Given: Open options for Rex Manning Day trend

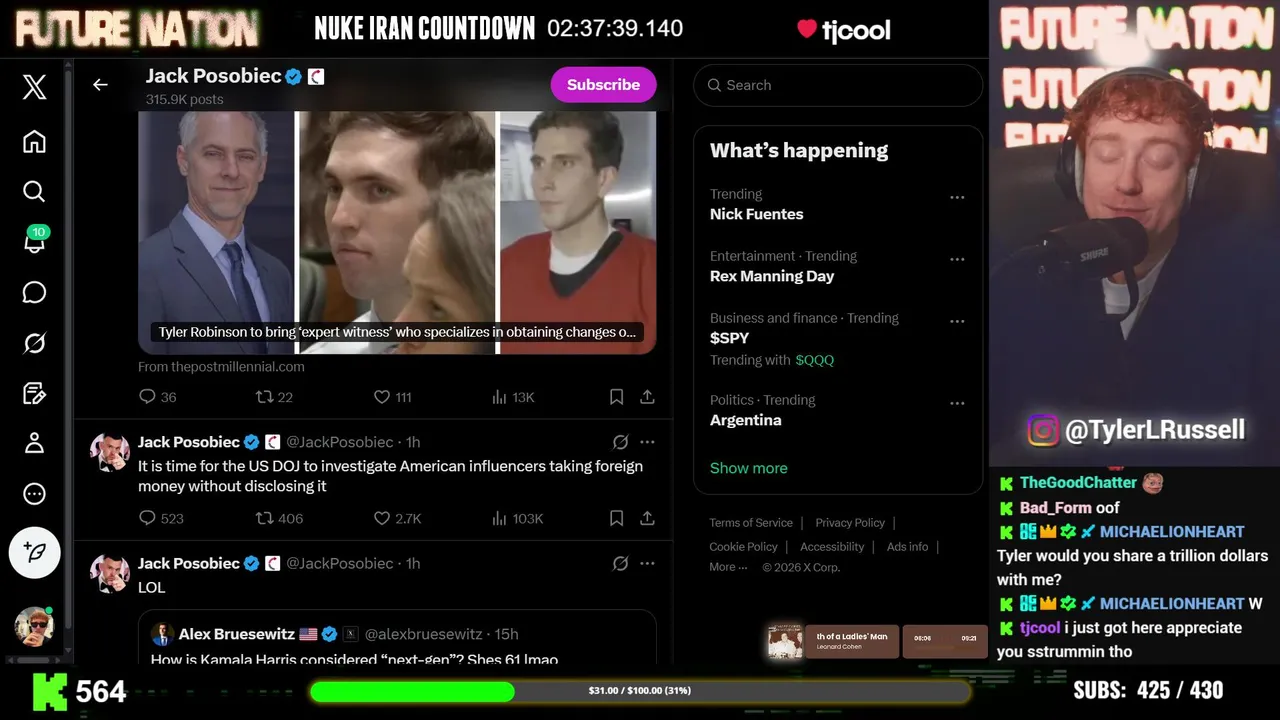Looking at the screenshot, I should click(957, 259).
